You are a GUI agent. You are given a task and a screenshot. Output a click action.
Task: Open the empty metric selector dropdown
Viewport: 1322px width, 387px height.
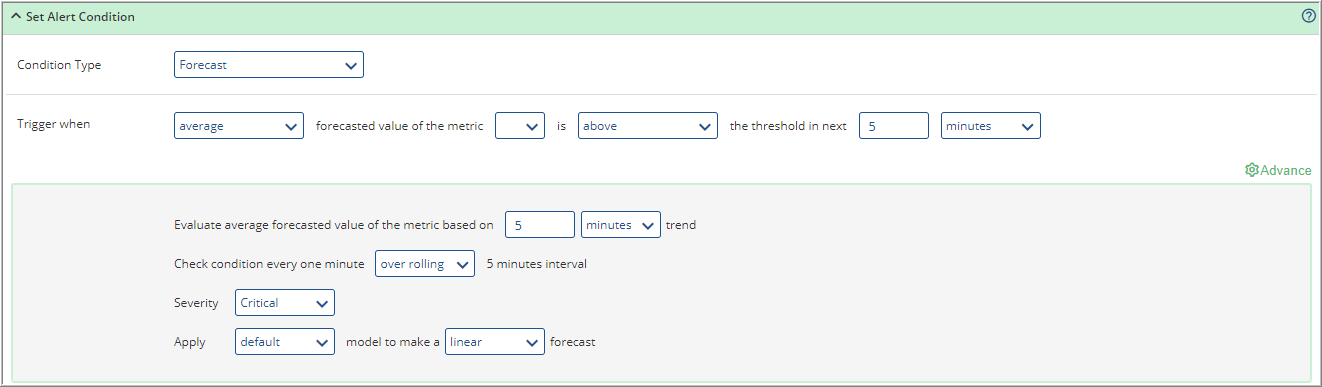[520, 126]
